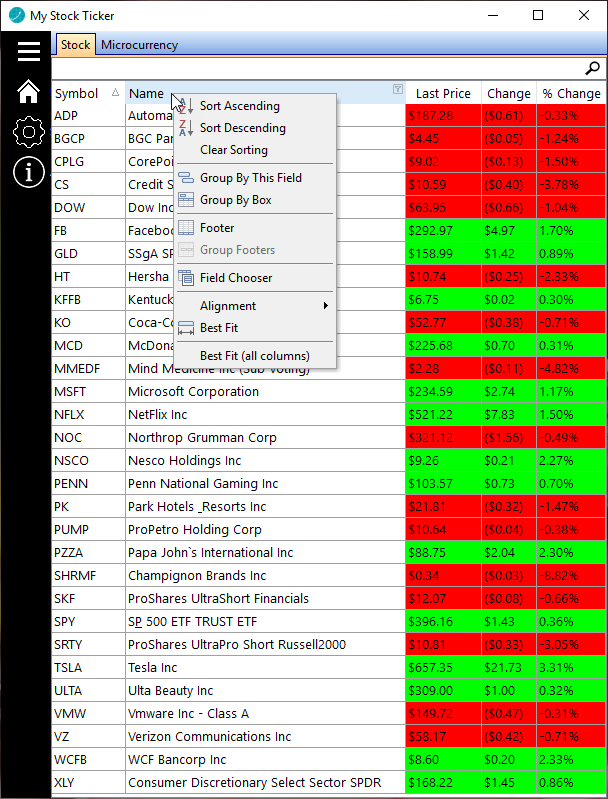Open the info icon in sidebar
The image size is (608, 799).
(x=29, y=172)
